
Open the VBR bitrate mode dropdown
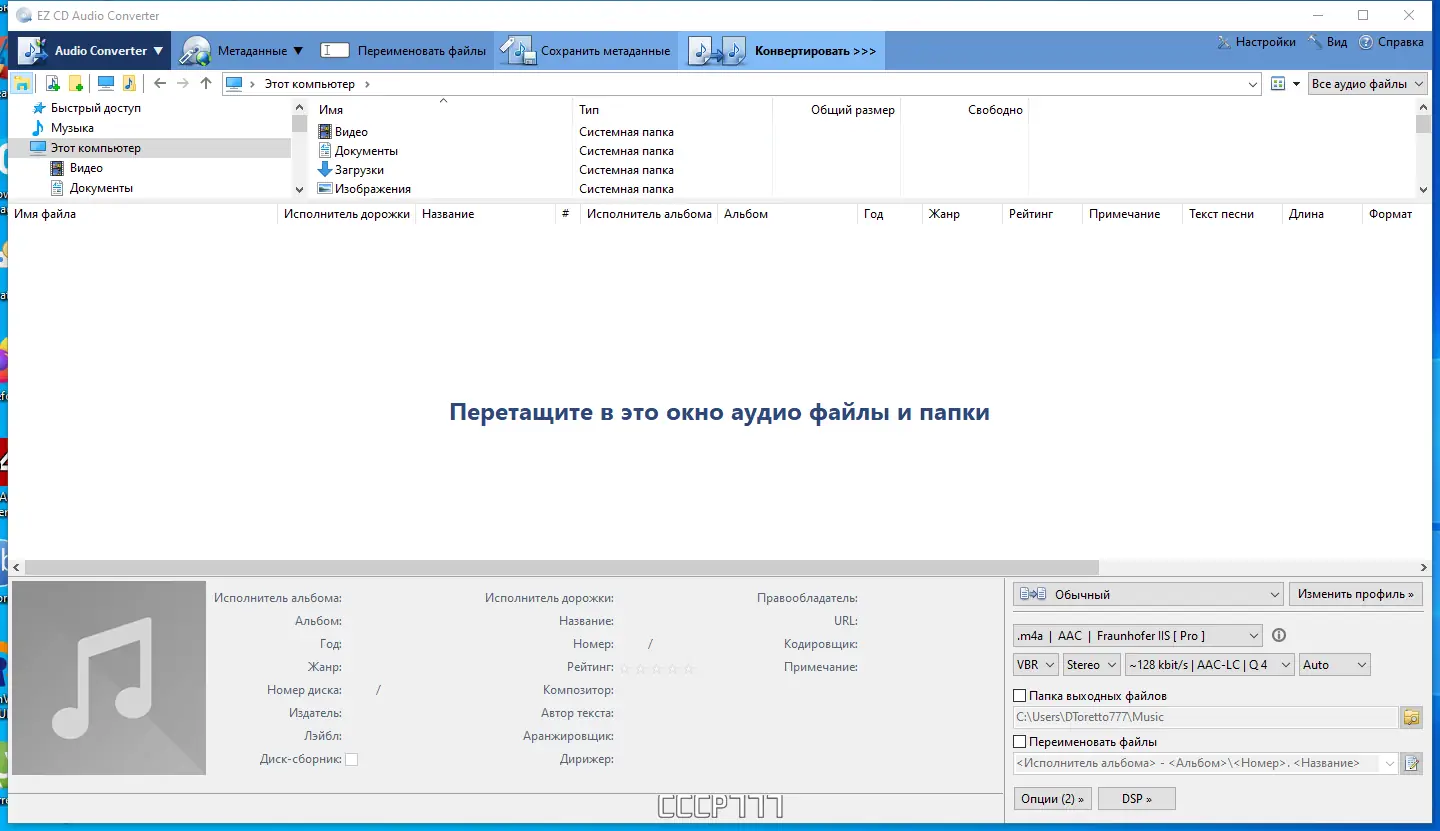(x=1035, y=664)
